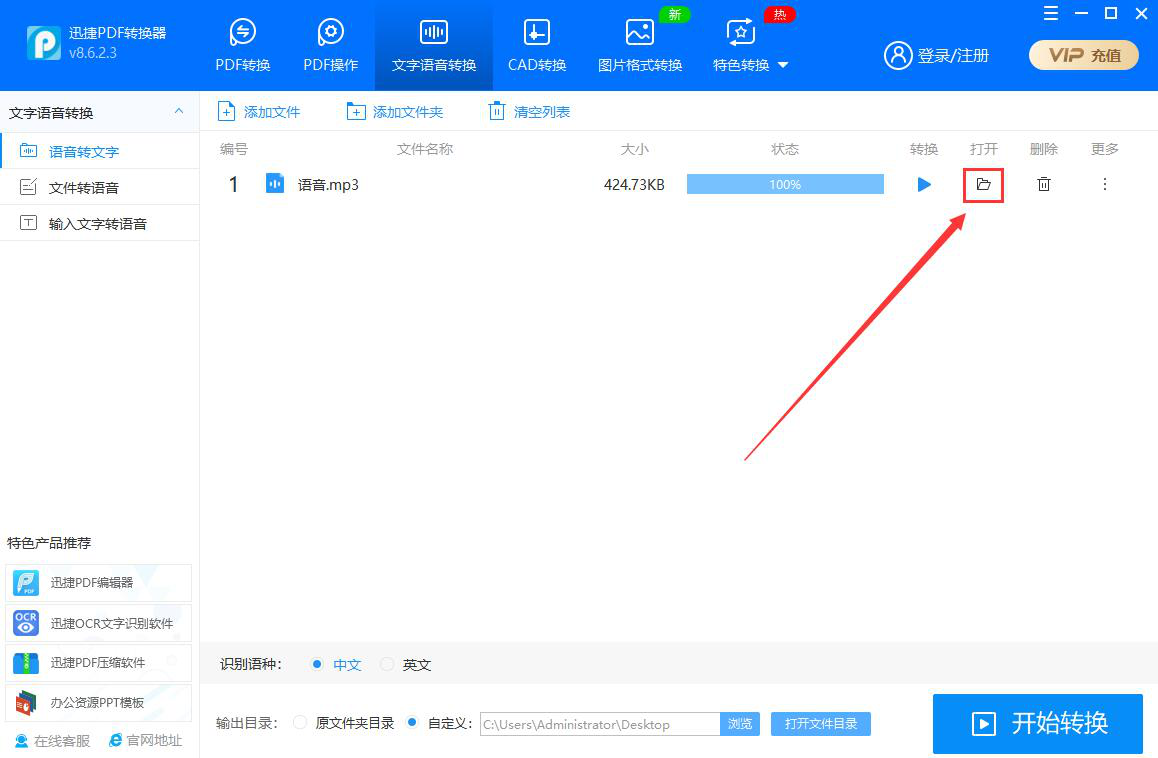Select 语音转文字 in sidebar
Viewport: 1158px width, 758px height.
[x=100, y=151]
